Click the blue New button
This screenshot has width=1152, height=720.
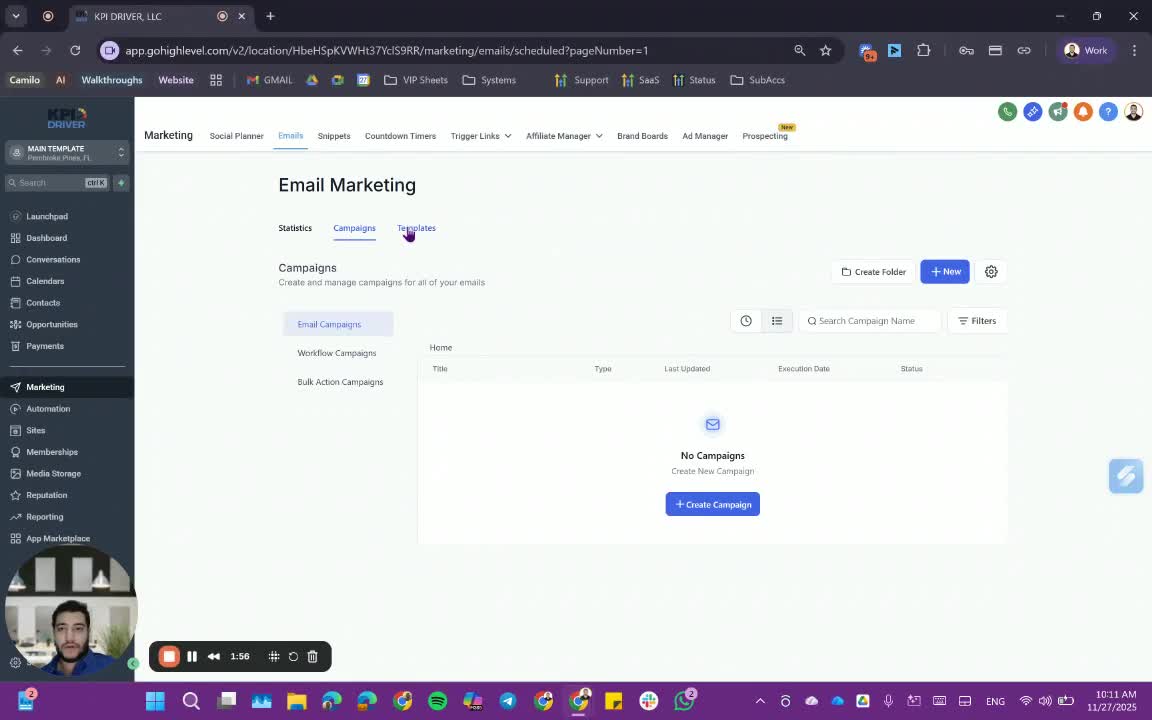(x=945, y=272)
